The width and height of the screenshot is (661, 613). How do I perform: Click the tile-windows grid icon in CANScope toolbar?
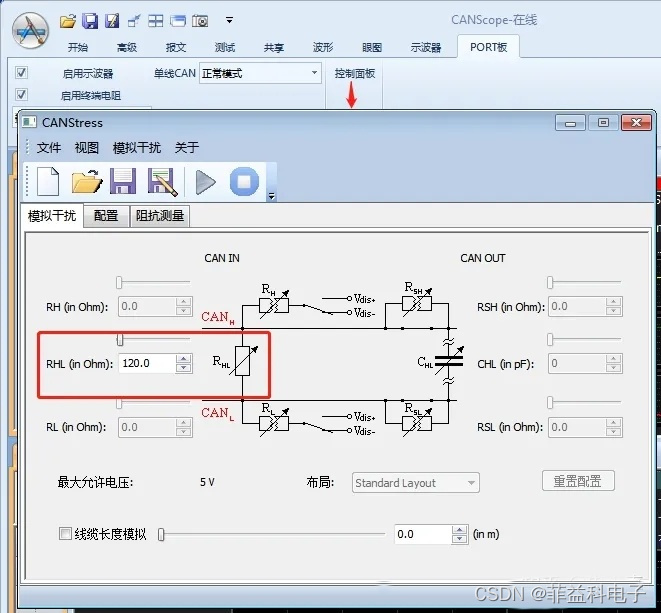click(x=156, y=21)
